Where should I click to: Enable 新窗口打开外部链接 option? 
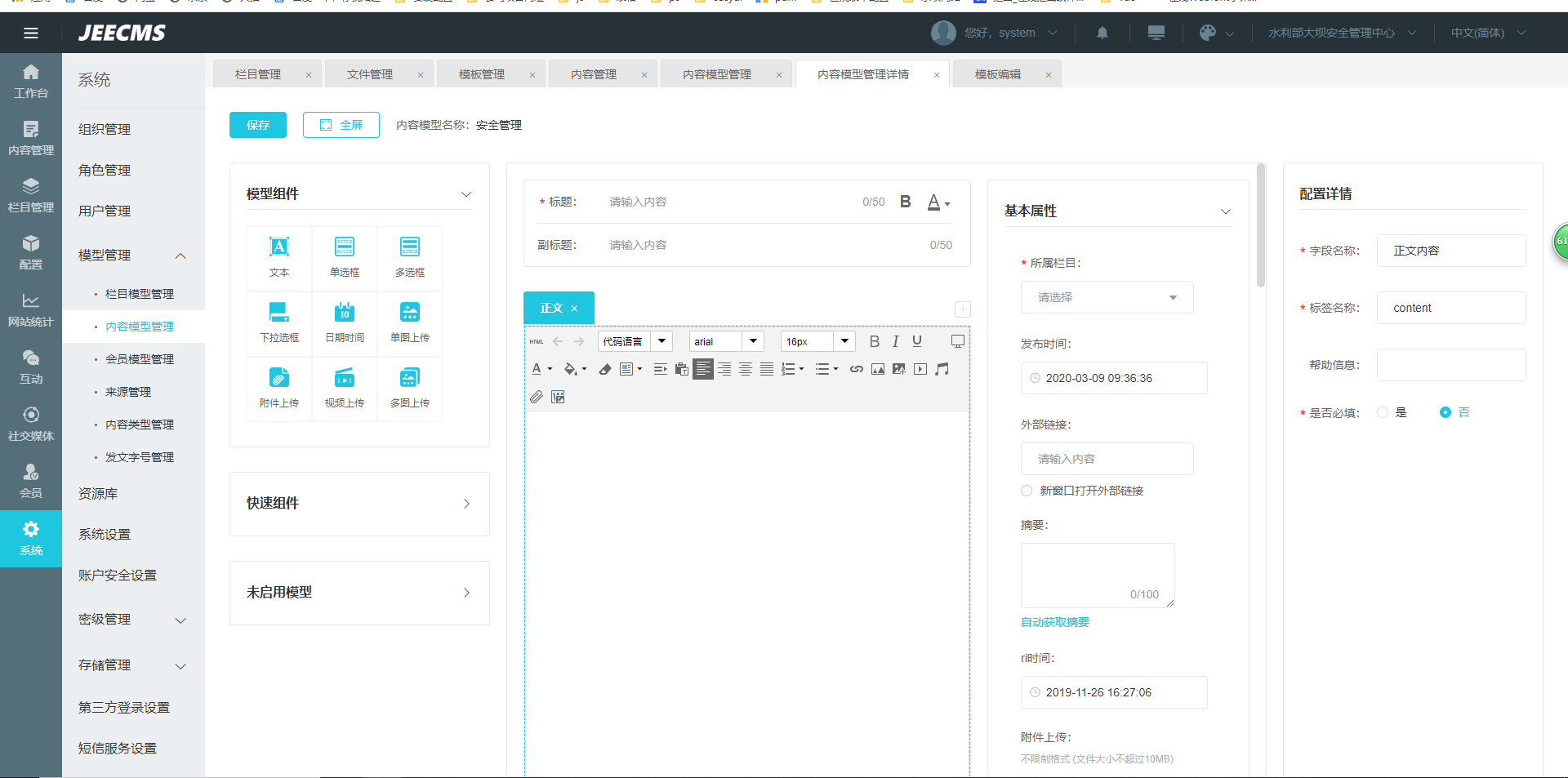pos(1027,491)
